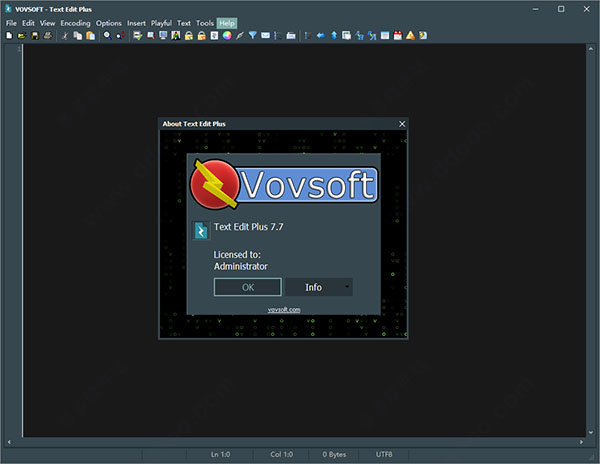Click the Print toolbar icon
This screenshot has height=464, width=600.
(x=48, y=36)
